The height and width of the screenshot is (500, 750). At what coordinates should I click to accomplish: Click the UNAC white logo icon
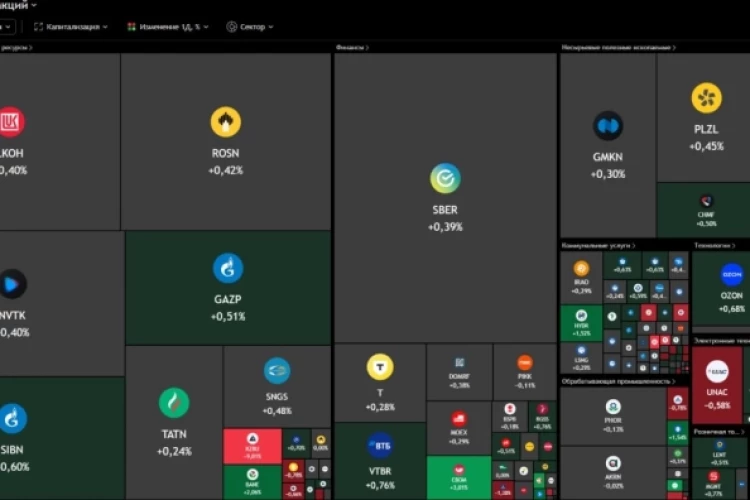pos(717,371)
